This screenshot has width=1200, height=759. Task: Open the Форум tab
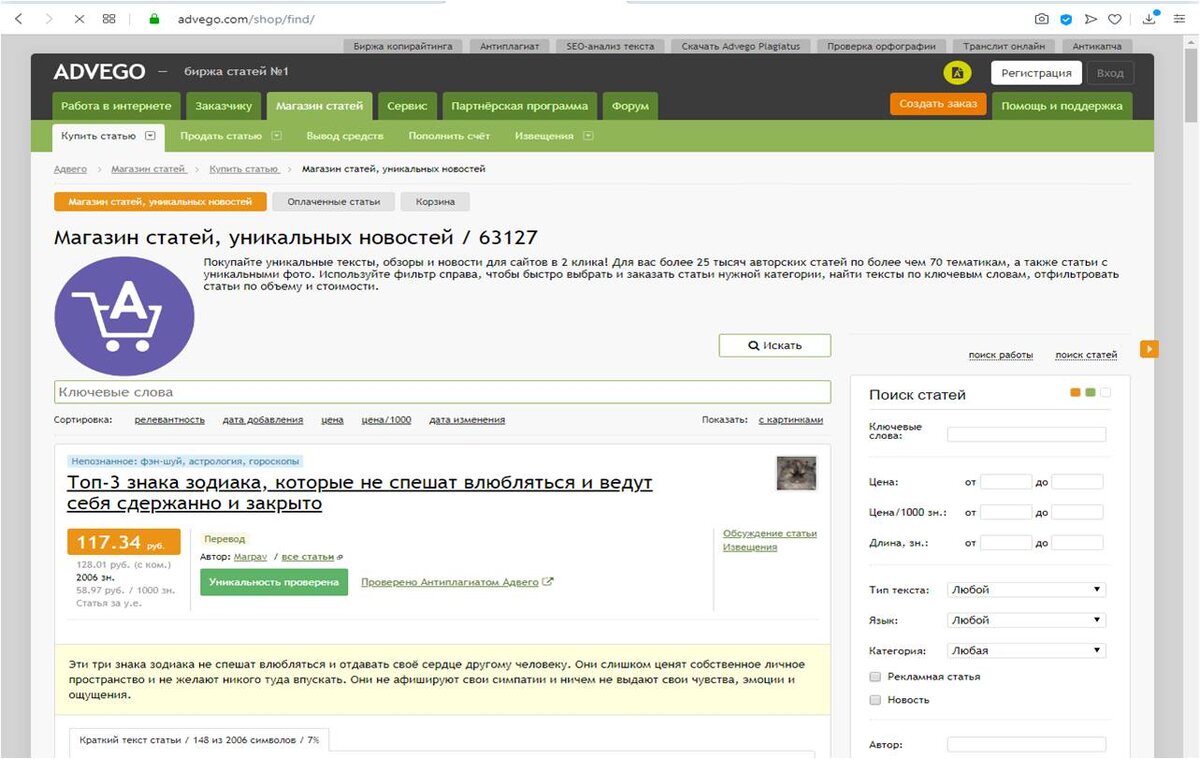coord(630,106)
